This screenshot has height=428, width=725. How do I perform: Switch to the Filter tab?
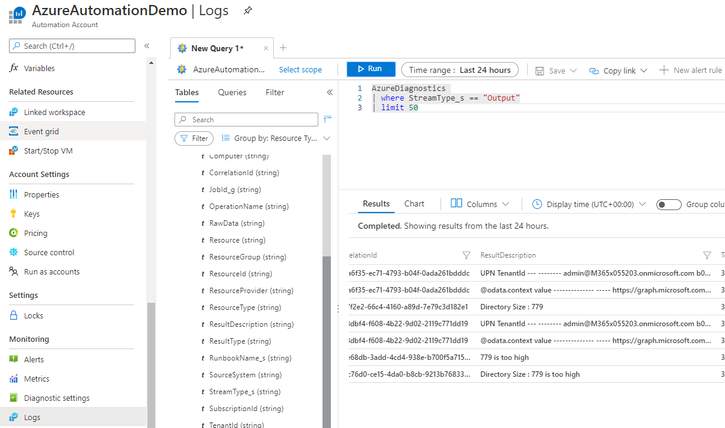[275, 92]
